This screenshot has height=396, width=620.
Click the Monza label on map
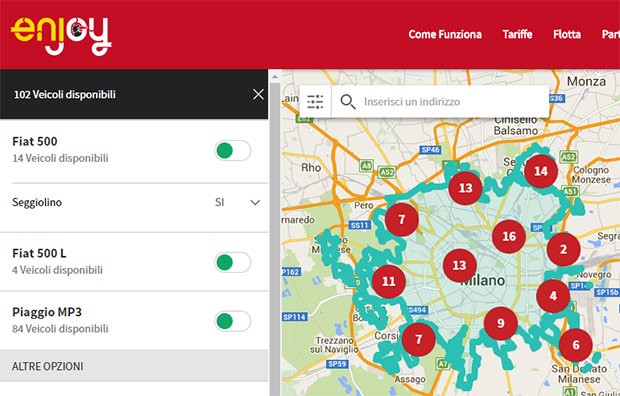tap(586, 81)
